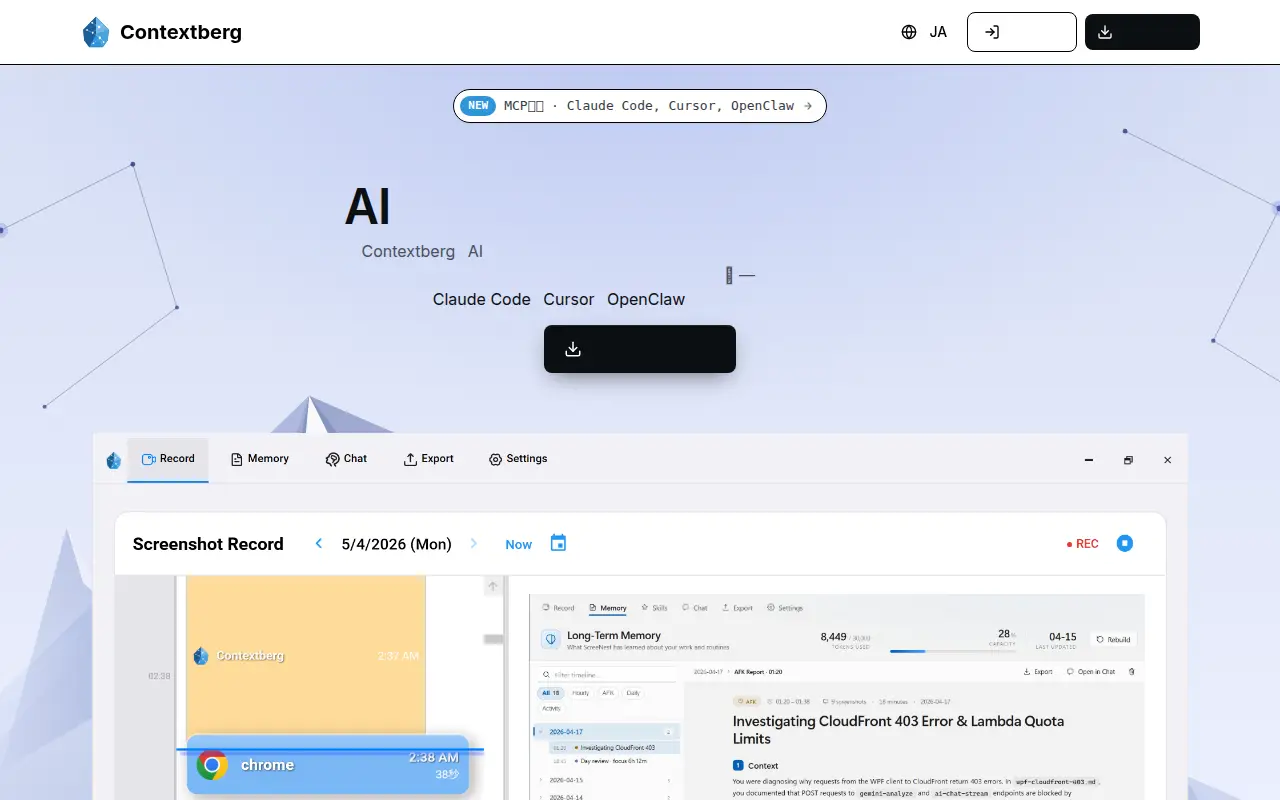The width and height of the screenshot is (1280, 800).
Task: Toggle the Daily filter chip
Action: click(633, 693)
